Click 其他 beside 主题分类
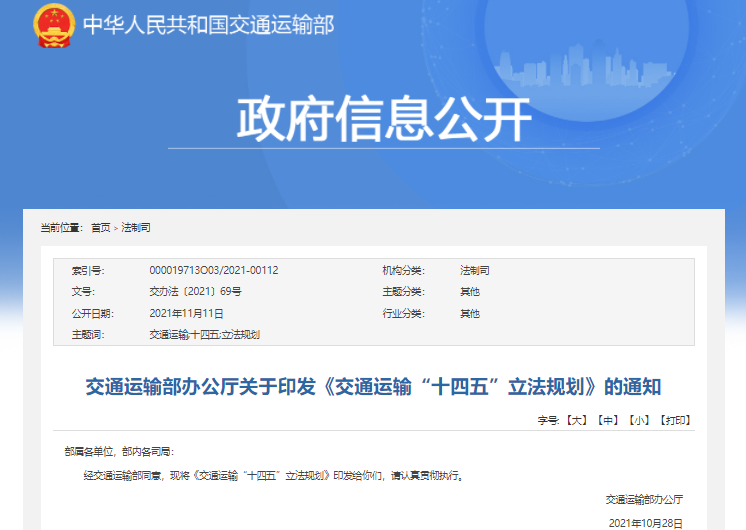The image size is (746, 530). [x=469, y=292]
